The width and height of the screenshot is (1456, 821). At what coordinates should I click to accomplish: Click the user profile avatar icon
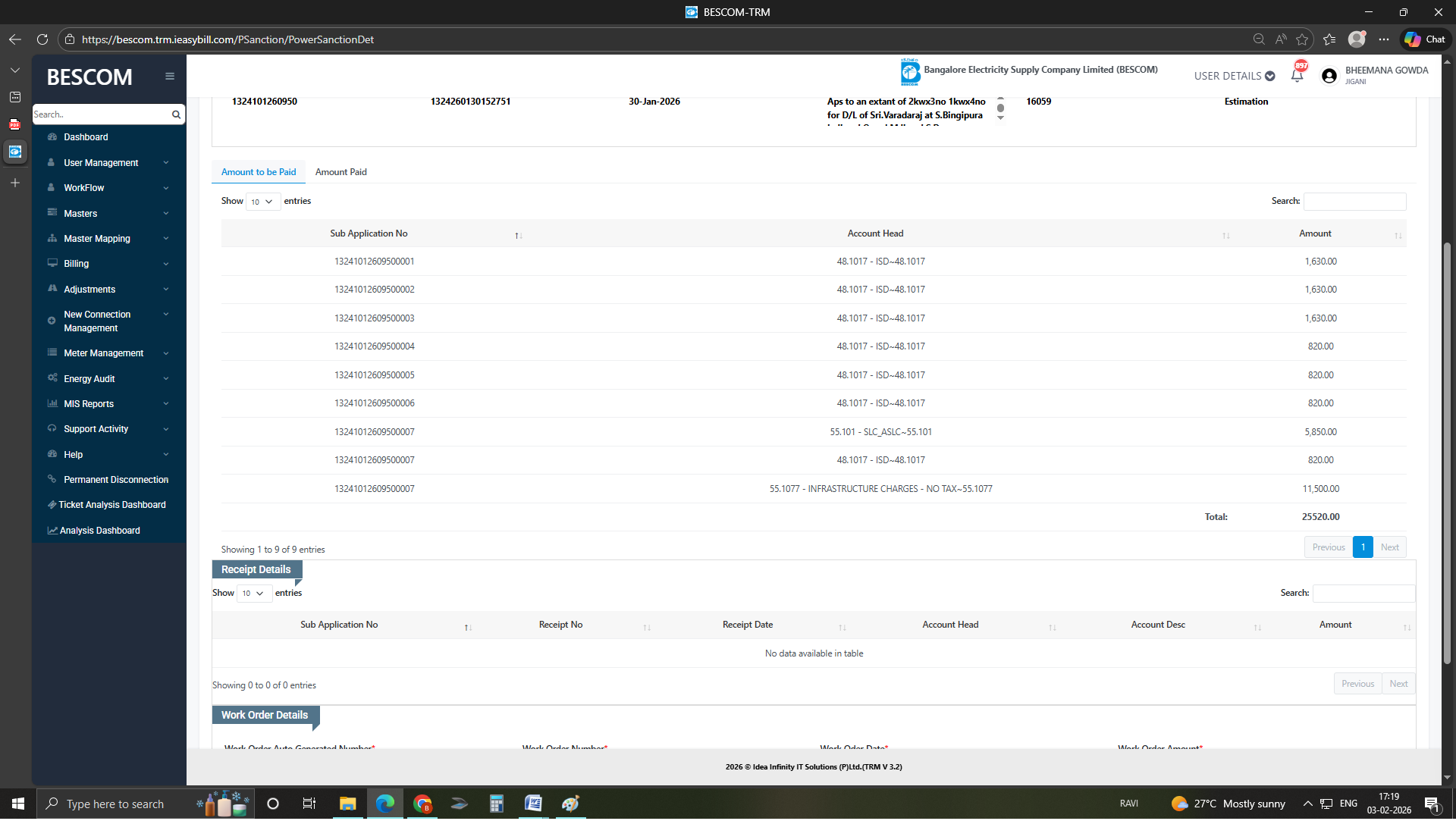click(x=1329, y=76)
